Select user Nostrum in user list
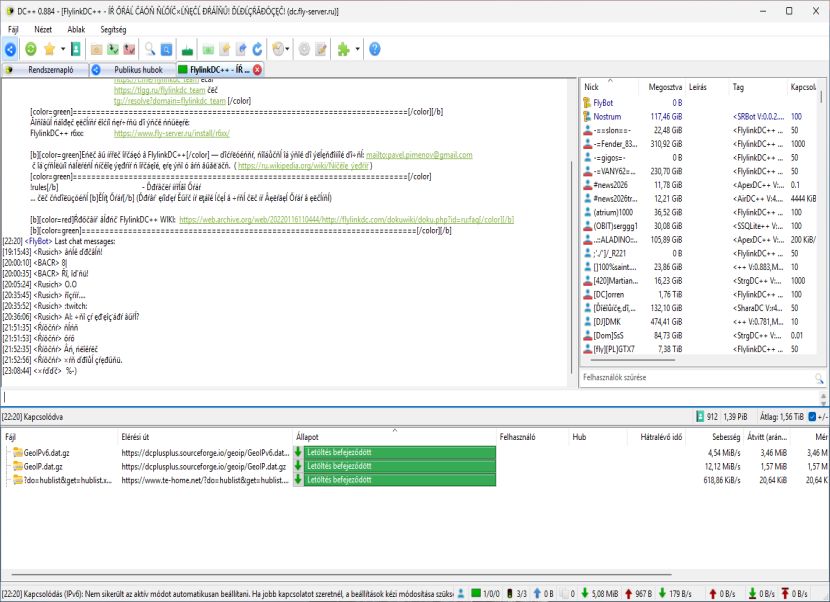 click(x=607, y=116)
